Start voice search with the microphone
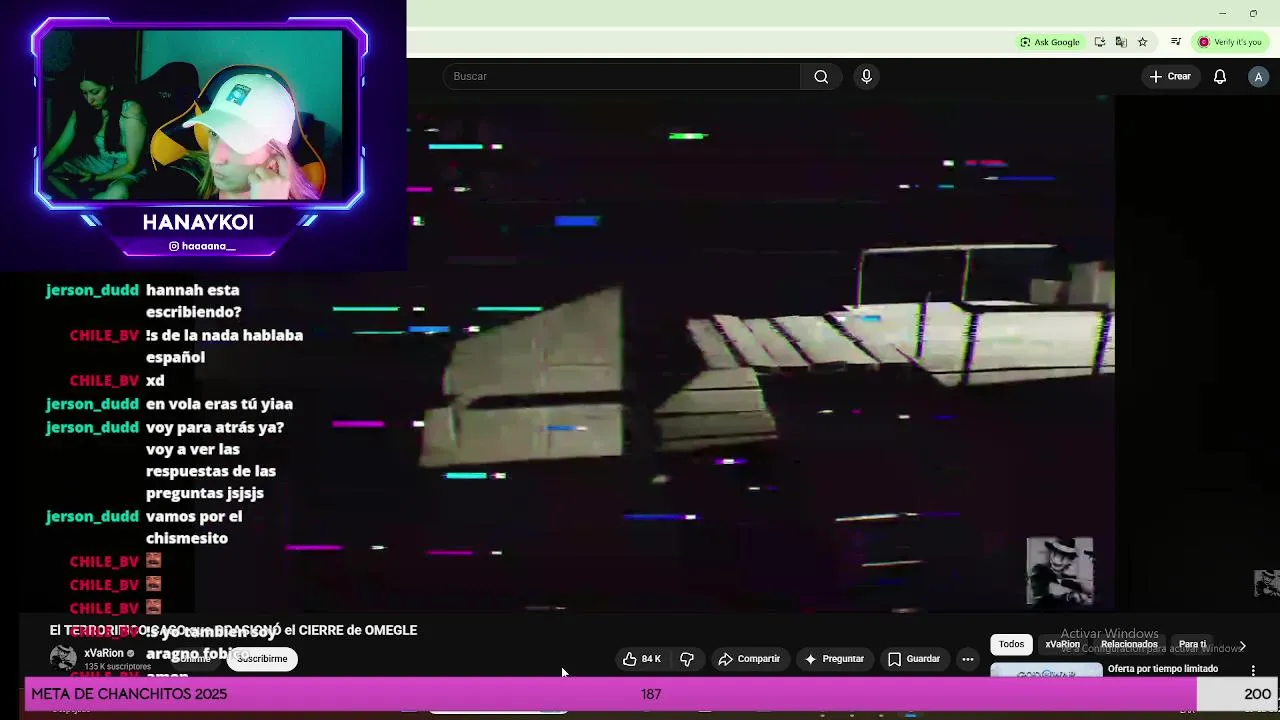The image size is (1280, 720). pyautogui.click(x=866, y=77)
